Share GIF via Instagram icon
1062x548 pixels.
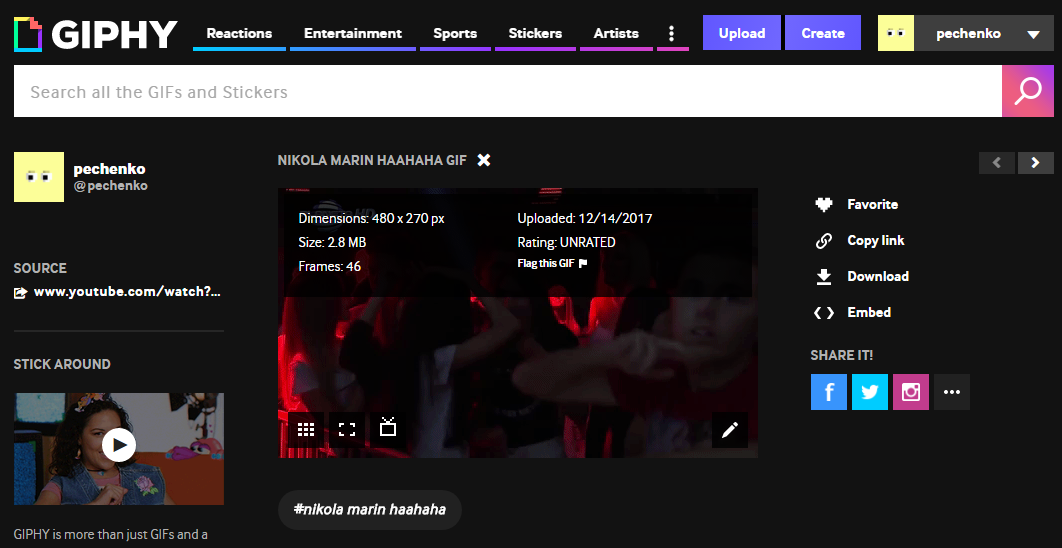911,392
